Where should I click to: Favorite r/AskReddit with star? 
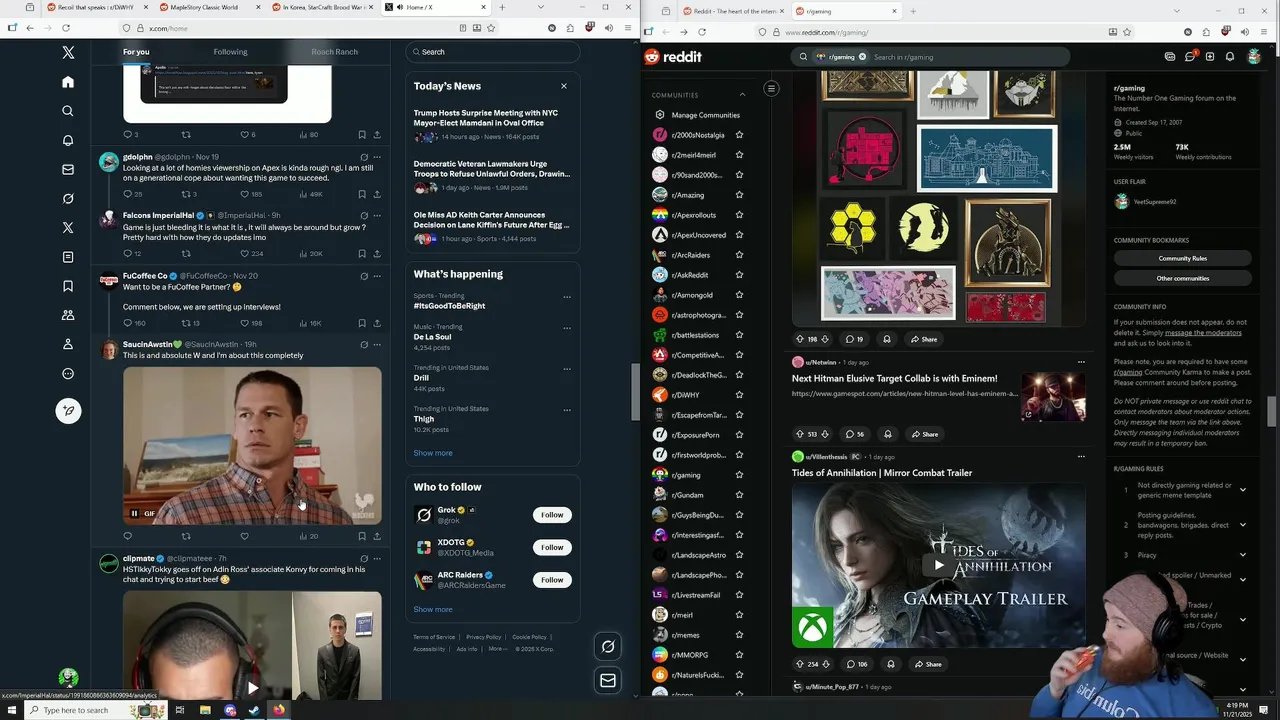point(739,275)
